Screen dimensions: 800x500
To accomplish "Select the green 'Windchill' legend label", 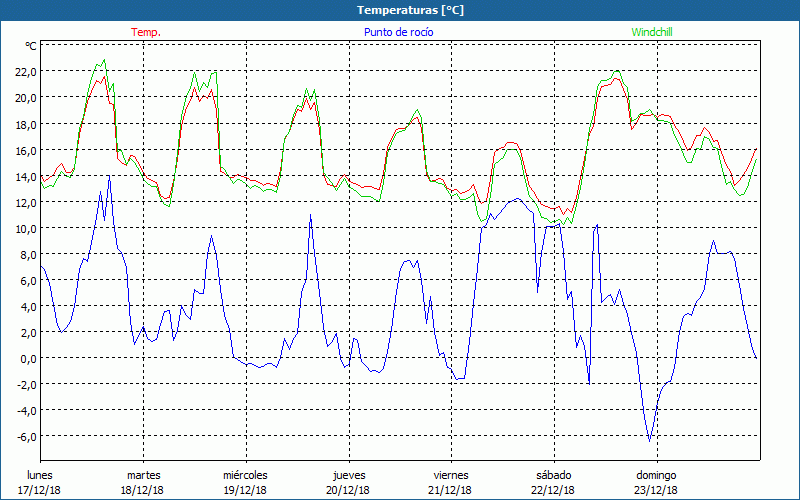I will (652, 32).
